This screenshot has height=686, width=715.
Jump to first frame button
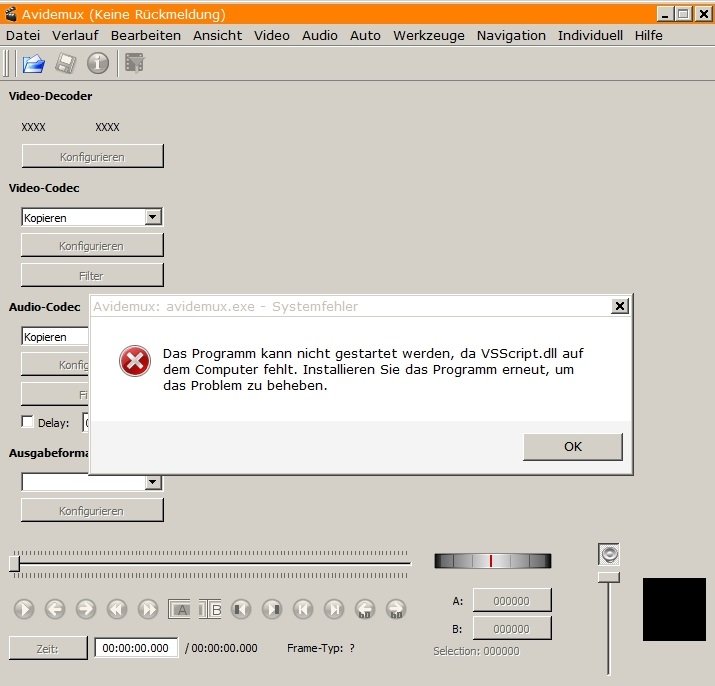pos(303,609)
